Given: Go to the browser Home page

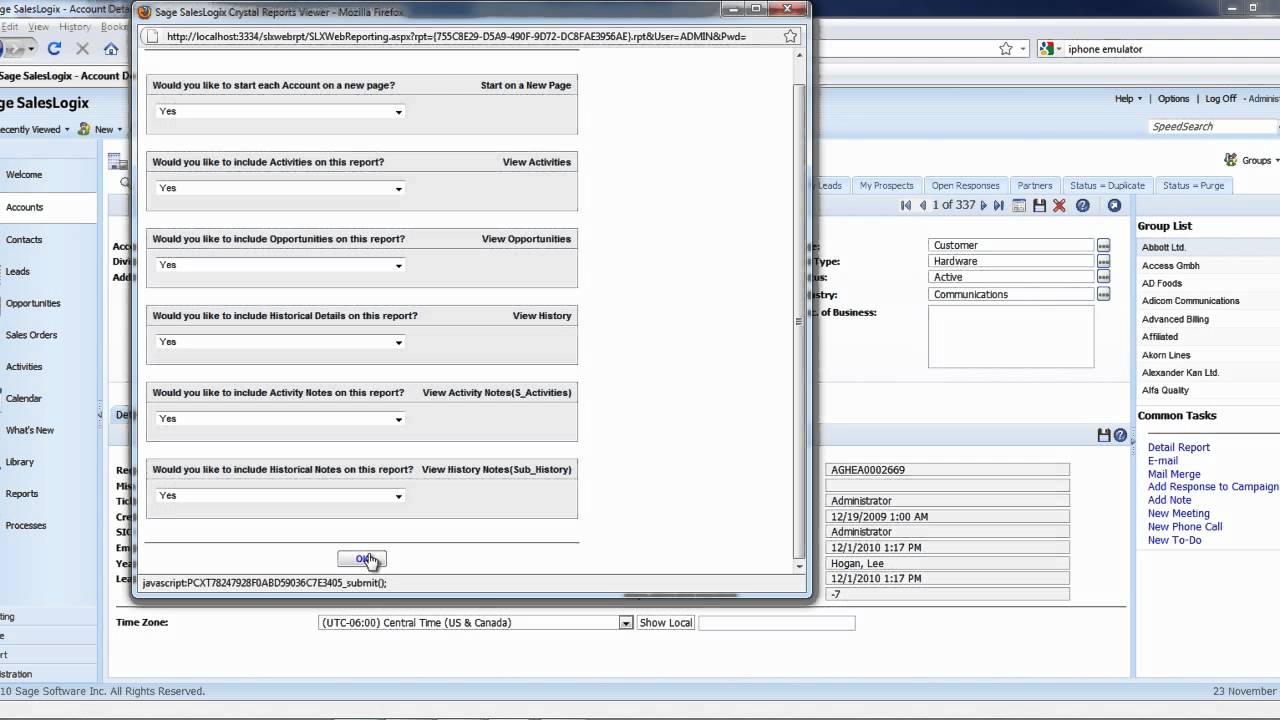Looking at the screenshot, I should (111, 48).
